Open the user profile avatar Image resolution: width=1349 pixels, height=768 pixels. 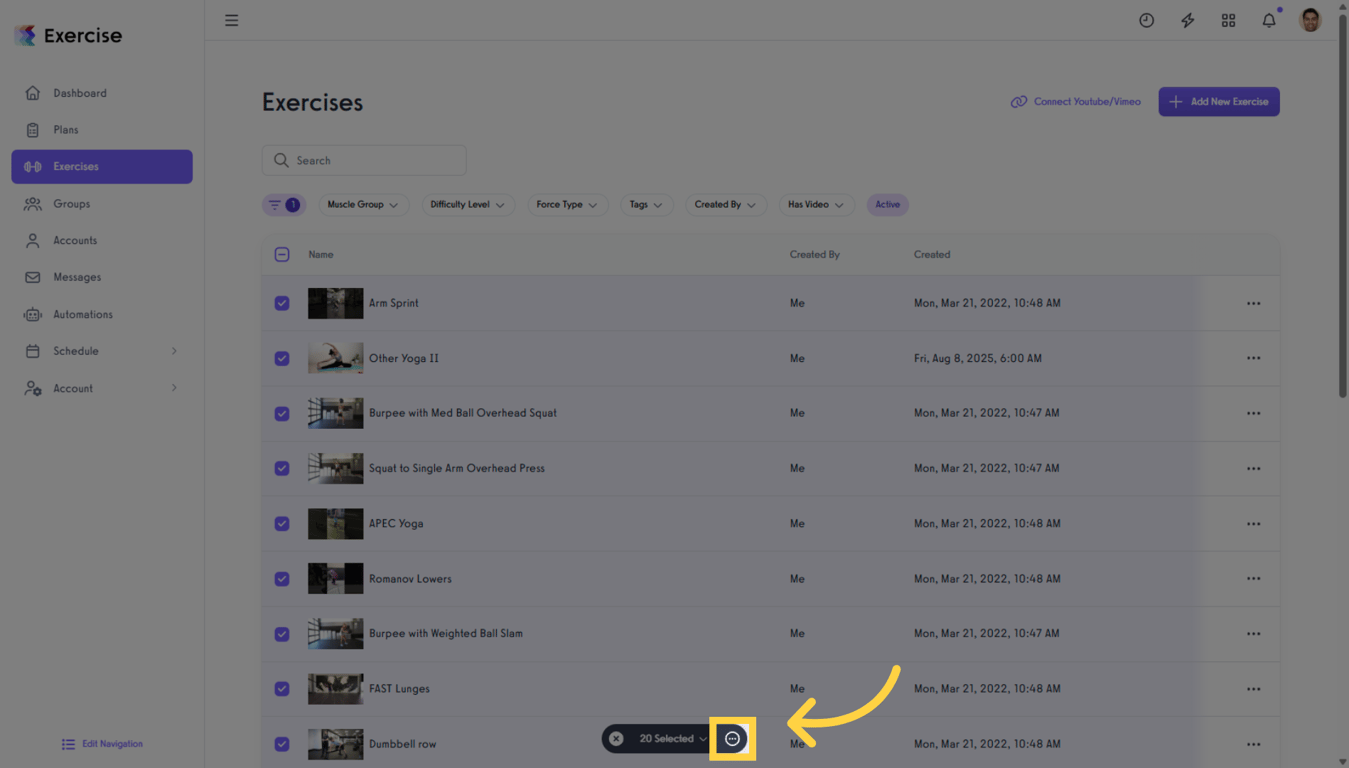pos(1310,19)
